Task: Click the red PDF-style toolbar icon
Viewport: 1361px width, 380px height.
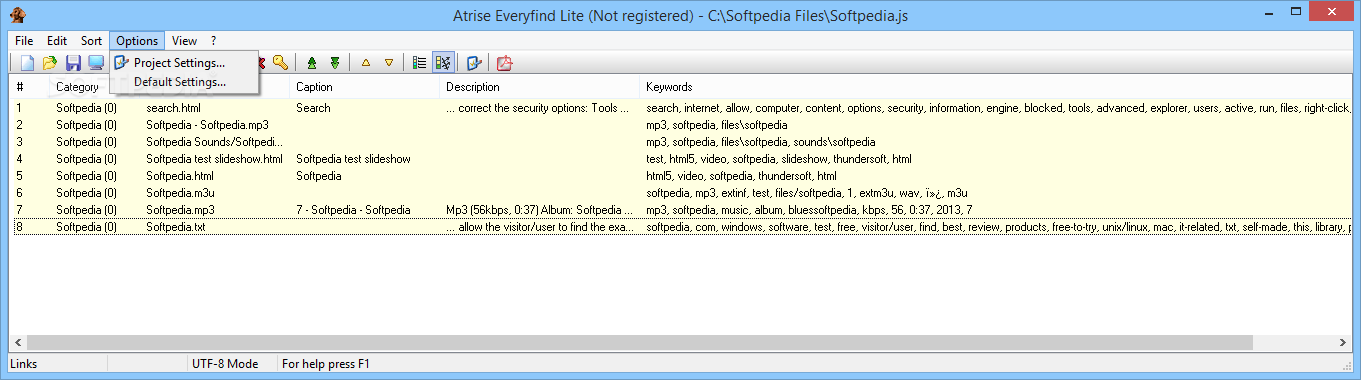Action: click(x=505, y=63)
